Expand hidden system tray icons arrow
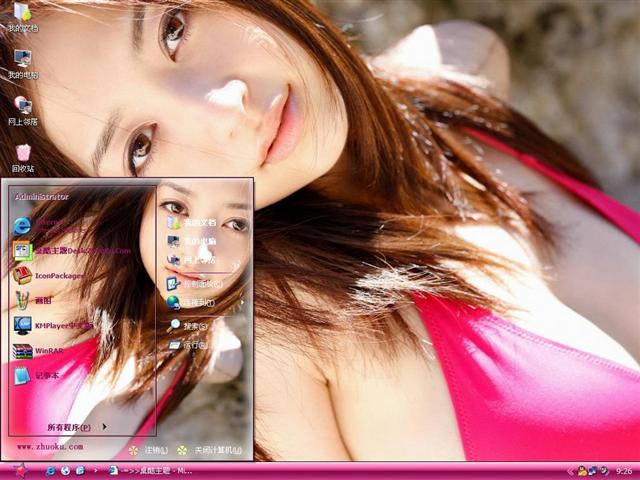 [x=570, y=471]
